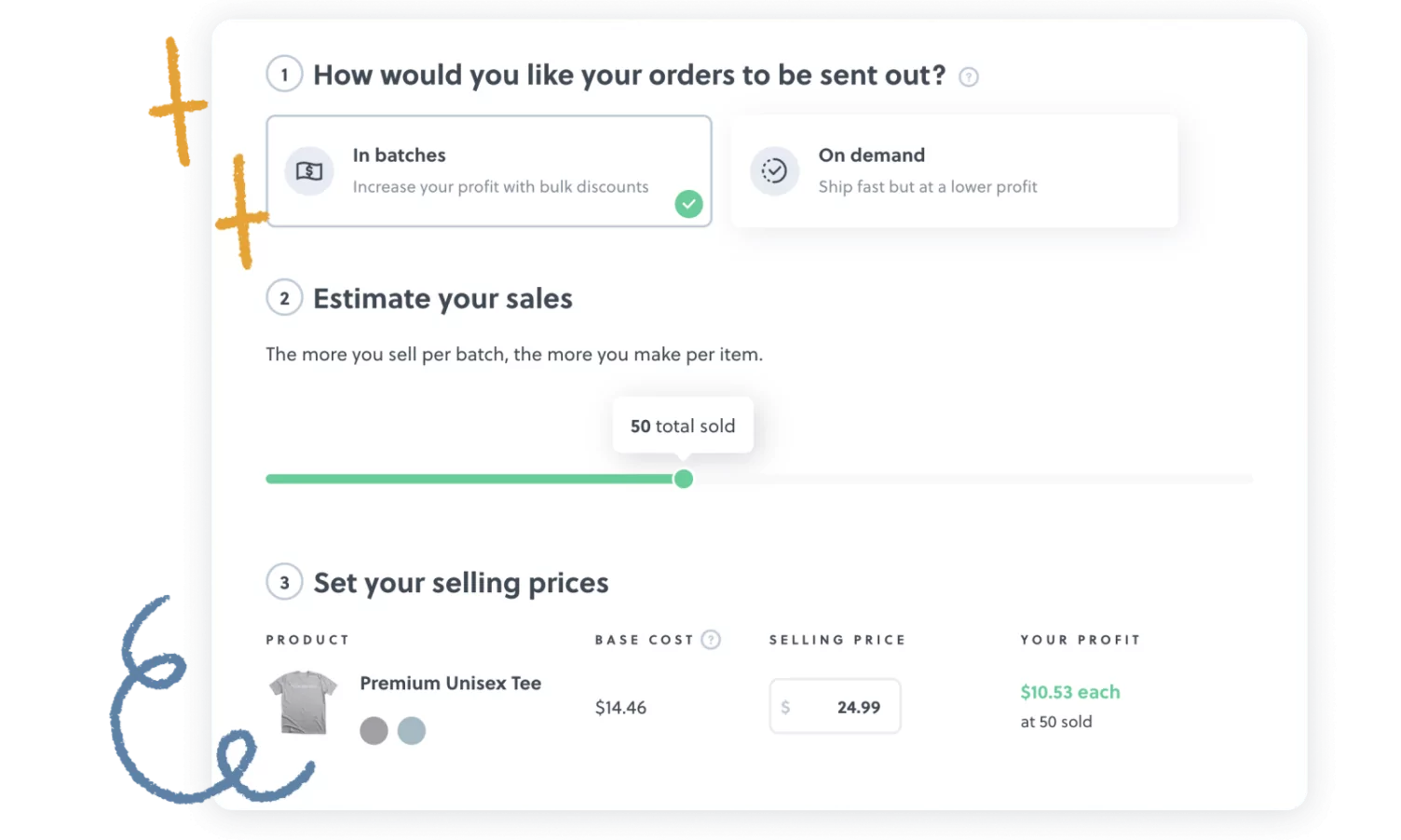The image size is (1401, 840).
Task: Click the 50 total sold tooltip
Action: tap(683, 427)
